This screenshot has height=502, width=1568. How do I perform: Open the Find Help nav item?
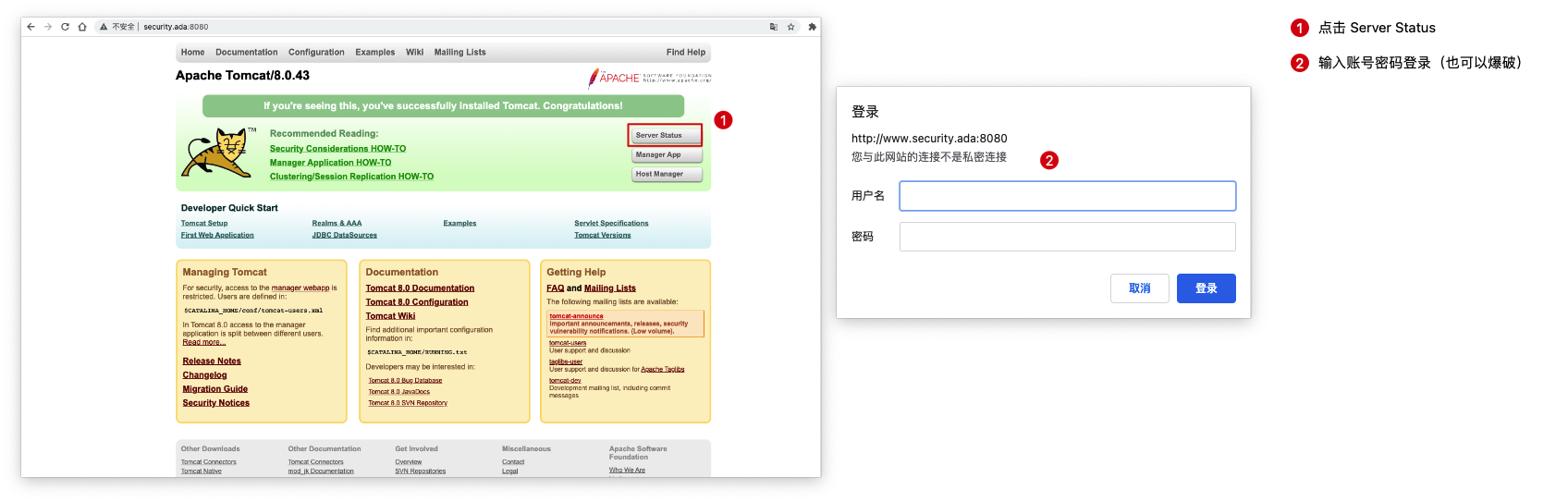686,53
